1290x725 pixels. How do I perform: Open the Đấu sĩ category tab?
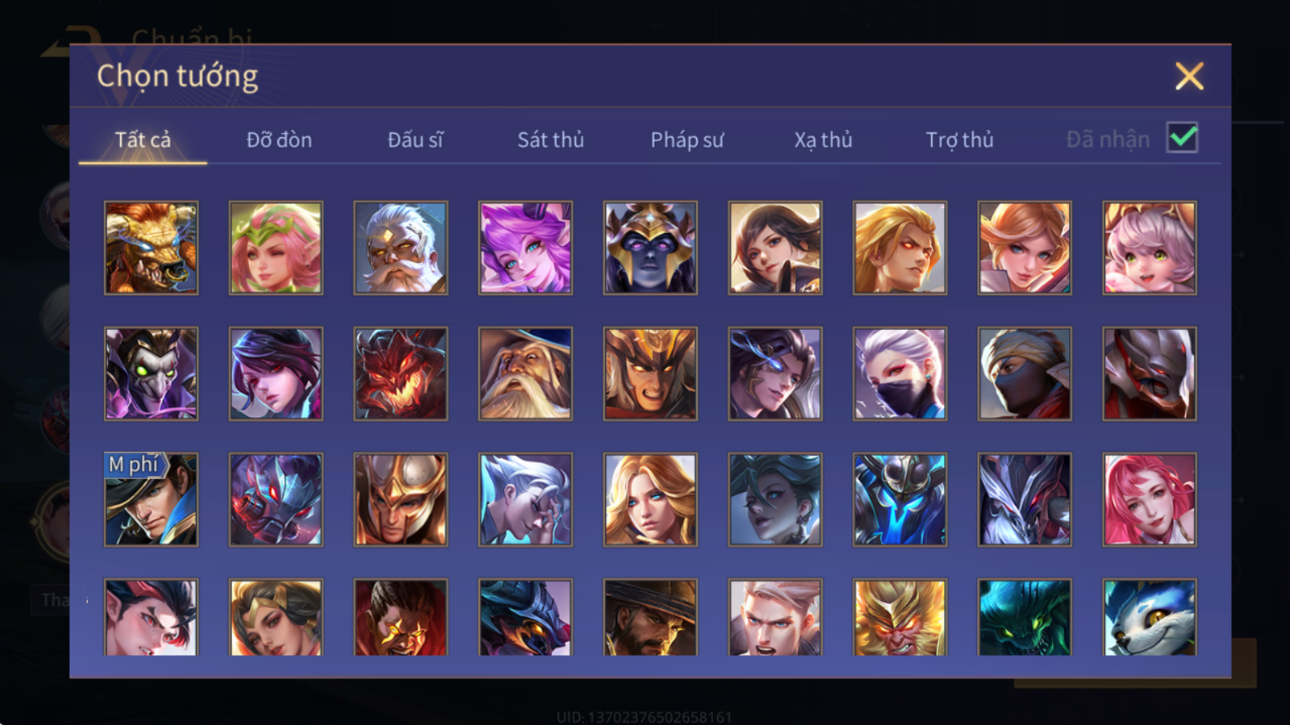click(x=415, y=140)
